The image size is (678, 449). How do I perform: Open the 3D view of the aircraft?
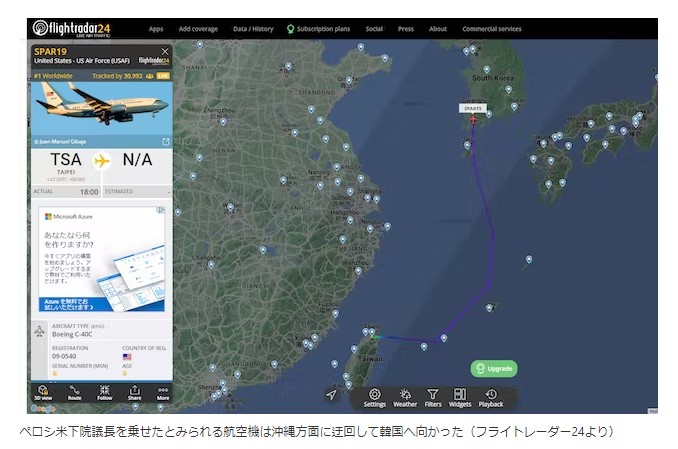coord(43,391)
